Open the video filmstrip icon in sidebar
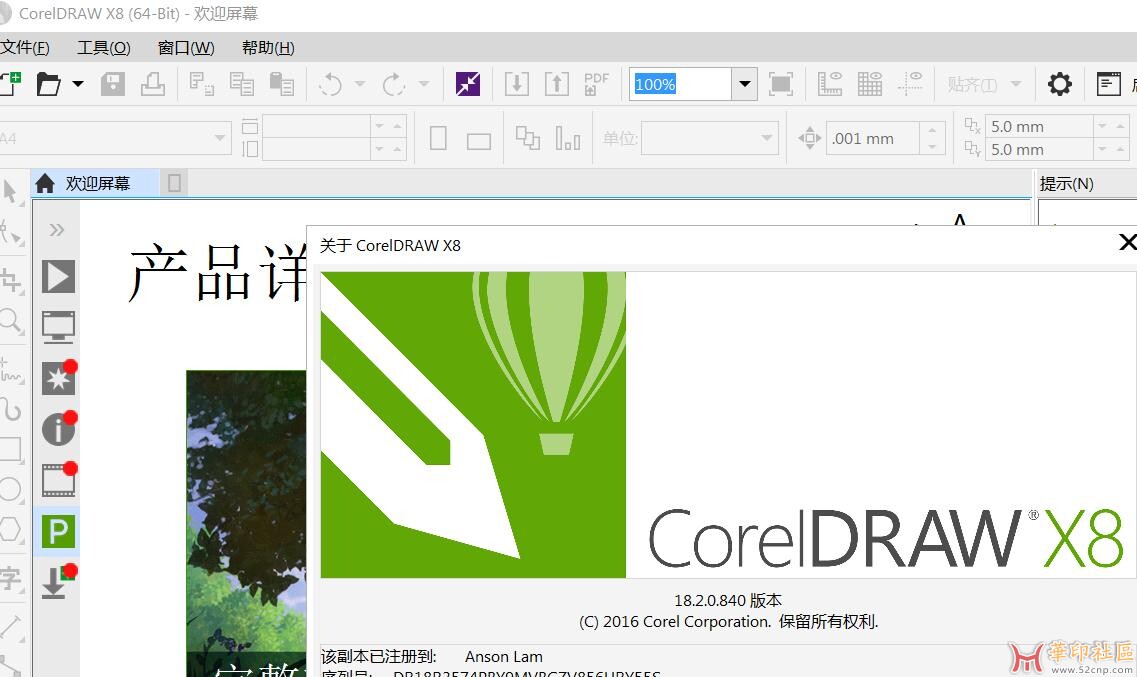The image size is (1137, 677). click(58, 481)
